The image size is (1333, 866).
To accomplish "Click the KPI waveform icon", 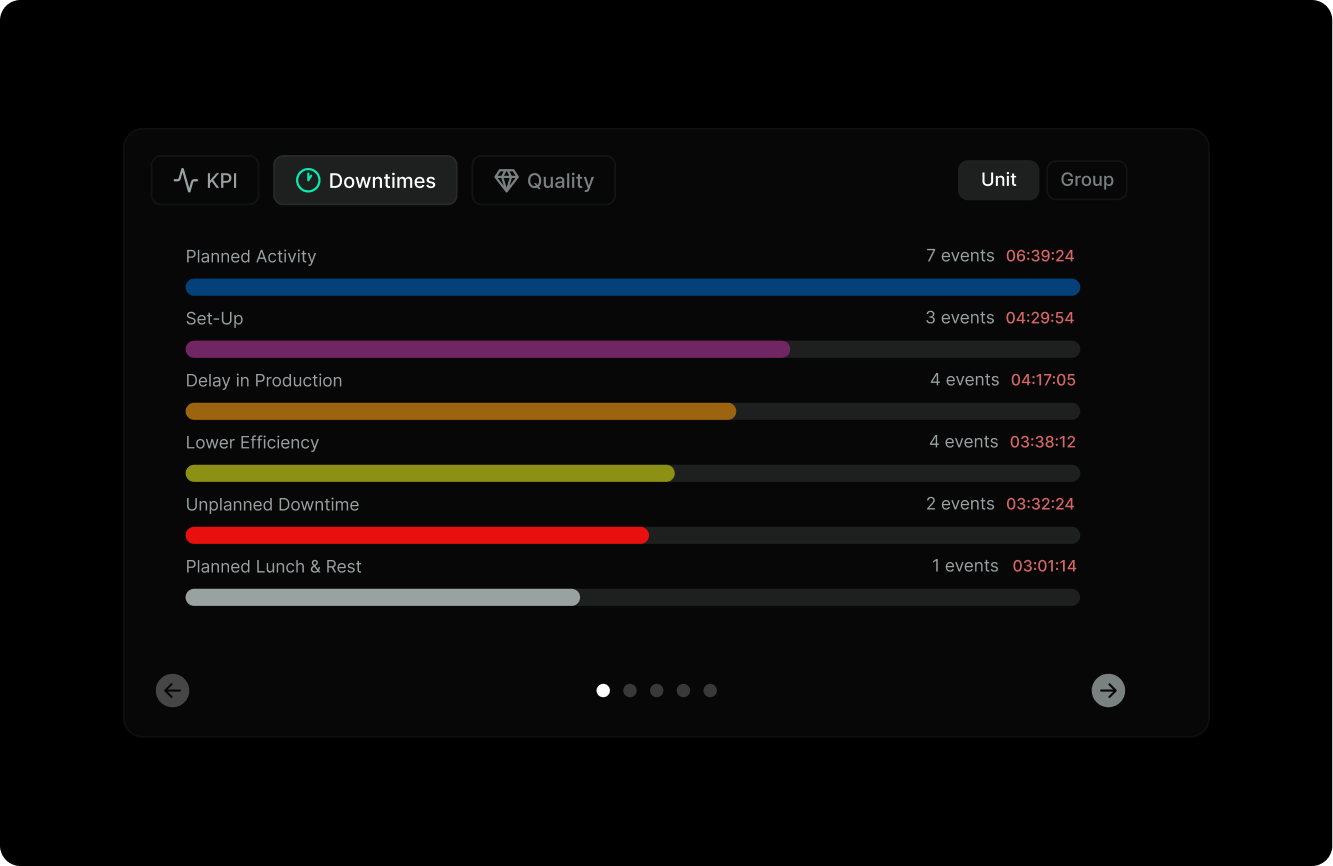I will coord(187,180).
